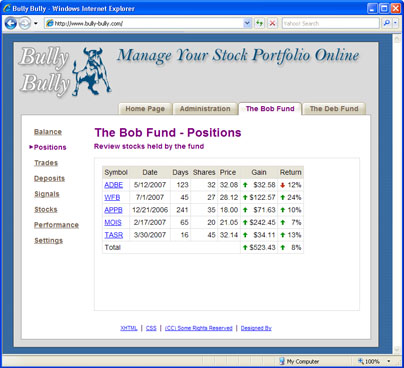Click the Stop loading red X icon
This screenshot has height=368, width=404.
[273, 23]
